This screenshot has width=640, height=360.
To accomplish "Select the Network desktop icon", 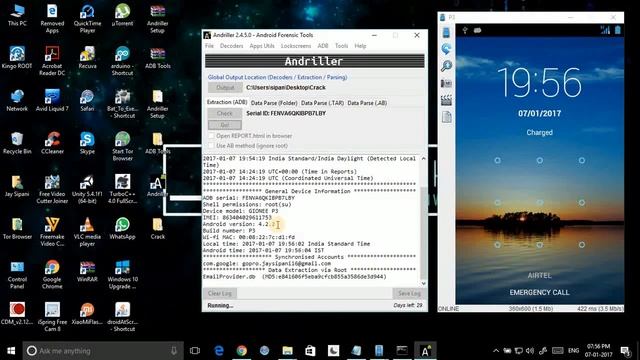I will tap(17, 100).
